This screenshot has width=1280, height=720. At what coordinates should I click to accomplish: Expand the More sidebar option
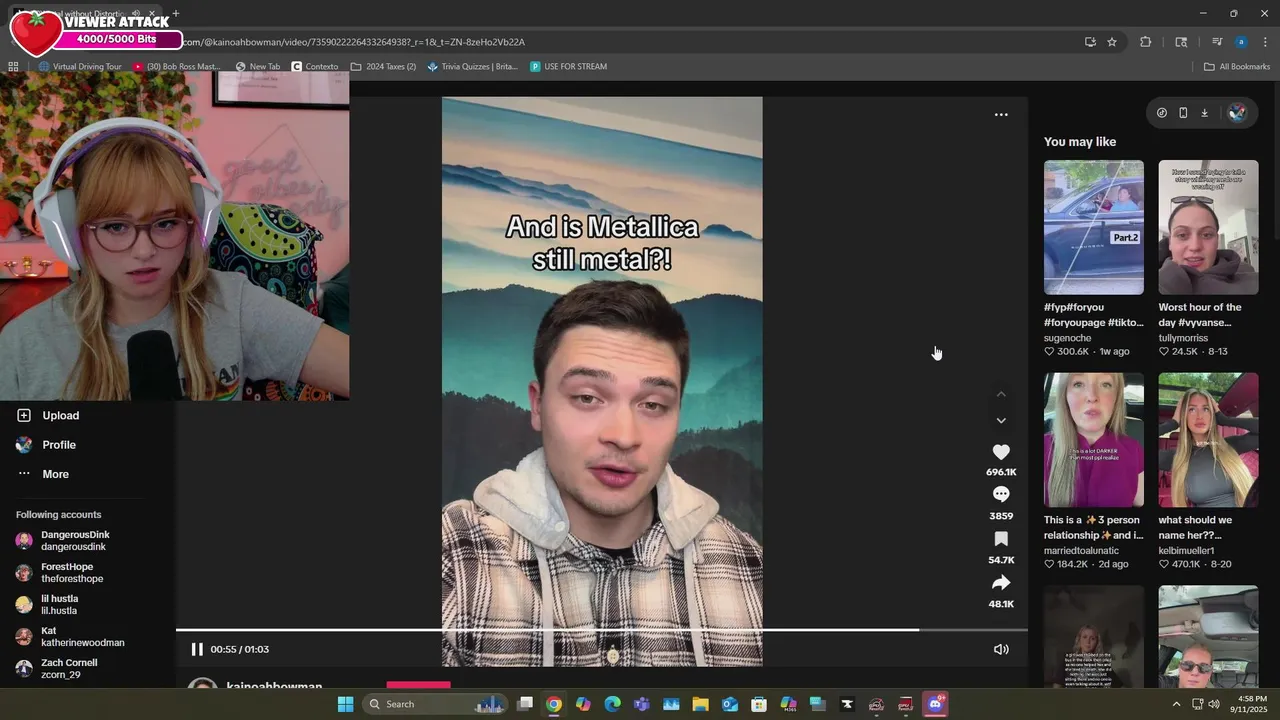tap(55, 474)
